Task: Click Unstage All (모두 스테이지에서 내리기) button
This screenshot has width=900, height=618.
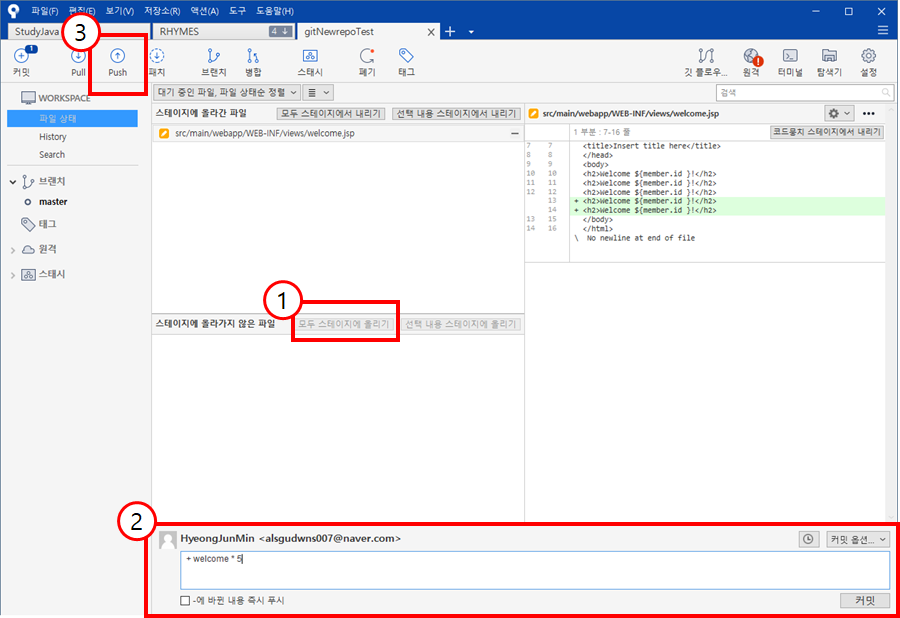Action: click(x=331, y=114)
